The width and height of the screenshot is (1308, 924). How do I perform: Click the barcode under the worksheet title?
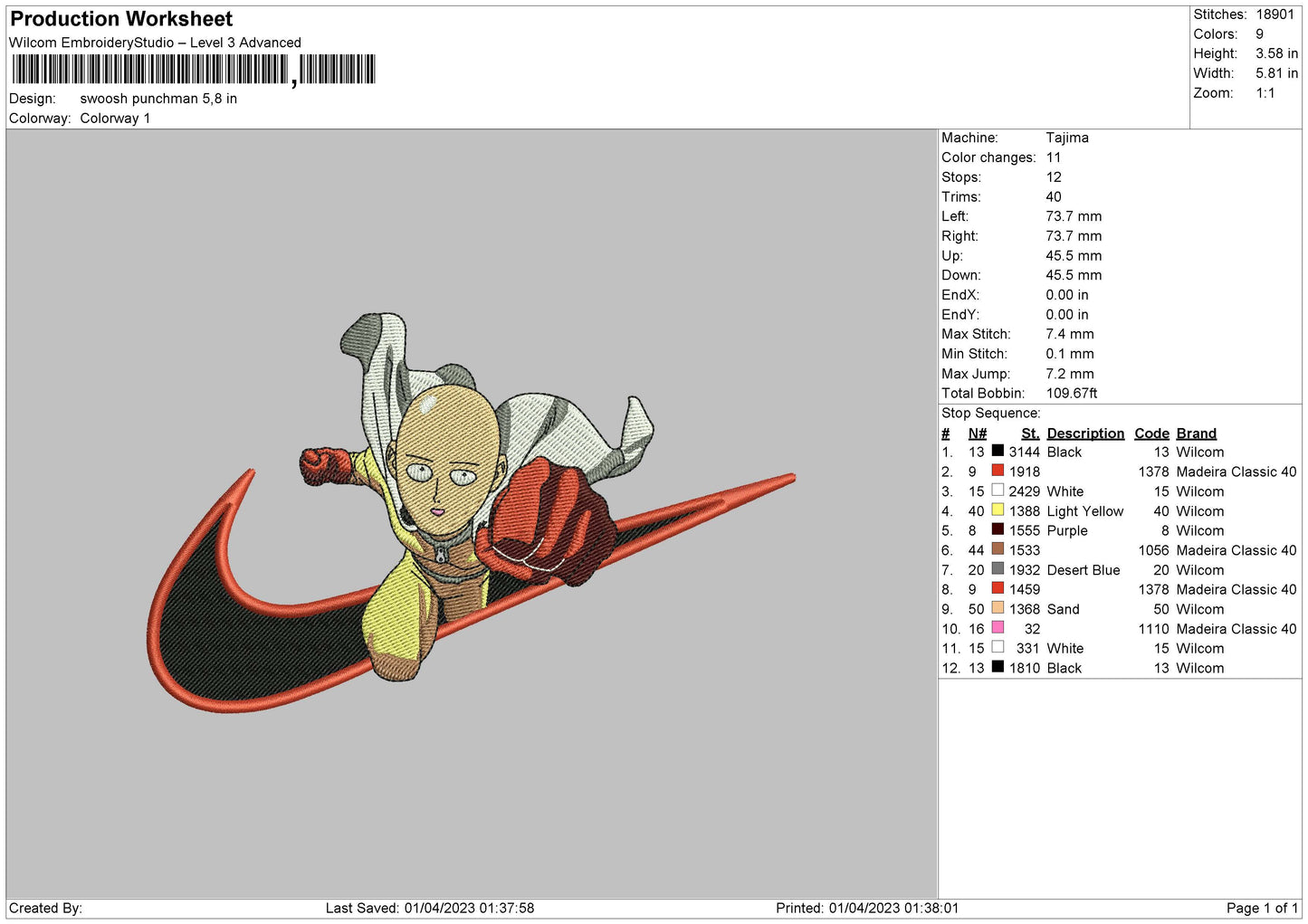point(194,70)
